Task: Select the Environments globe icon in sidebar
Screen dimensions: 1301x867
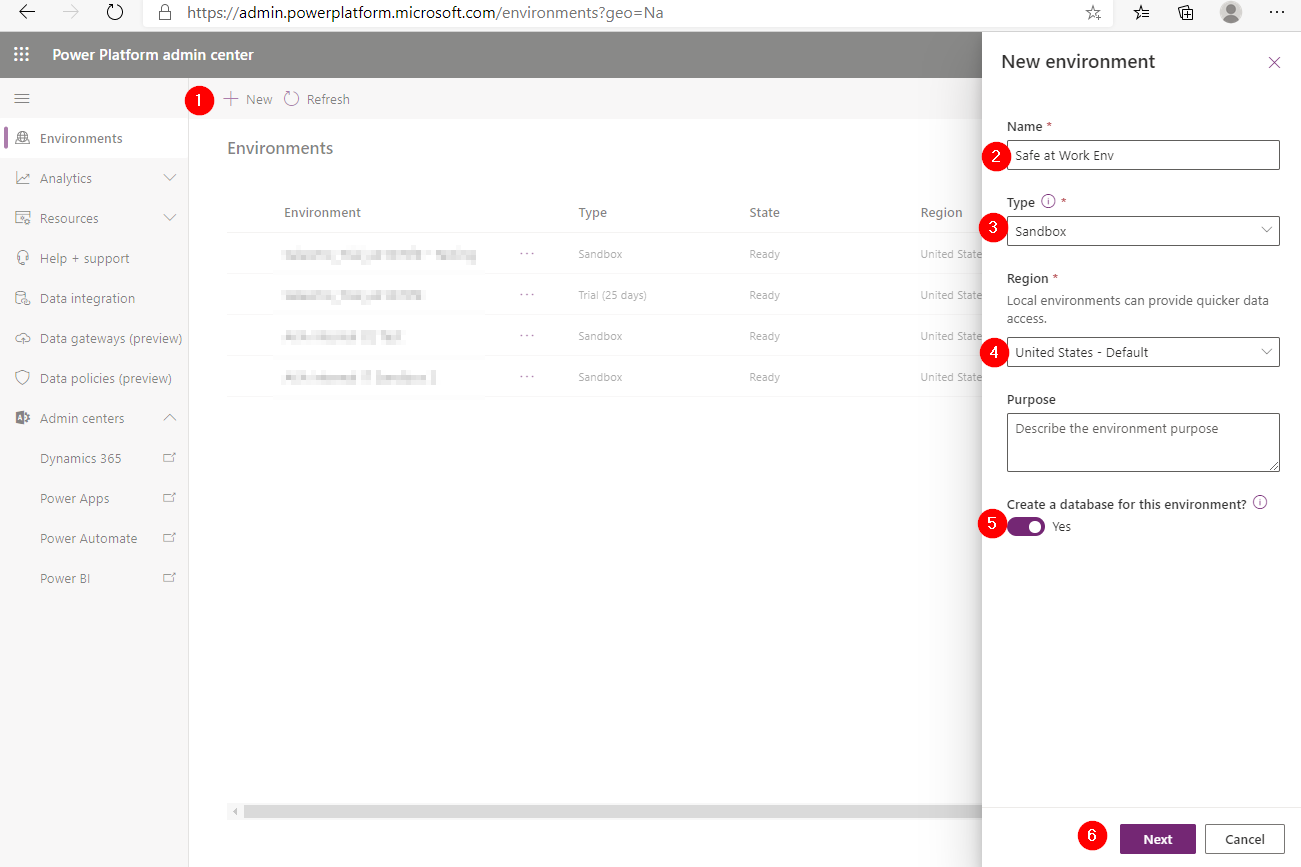Action: 21,137
